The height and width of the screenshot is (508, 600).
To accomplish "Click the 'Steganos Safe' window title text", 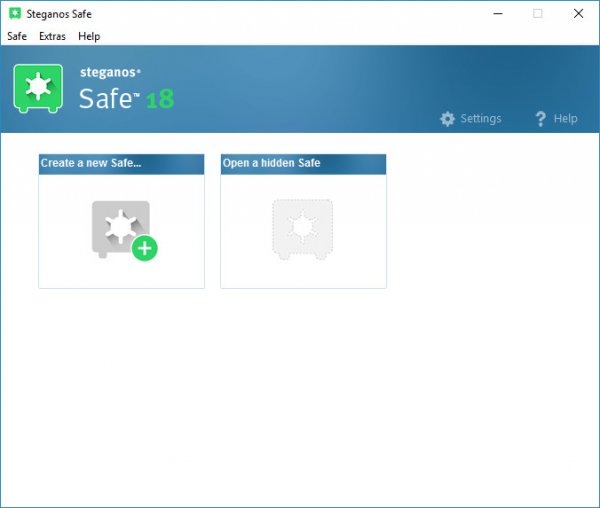I will click(x=59, y=14).
